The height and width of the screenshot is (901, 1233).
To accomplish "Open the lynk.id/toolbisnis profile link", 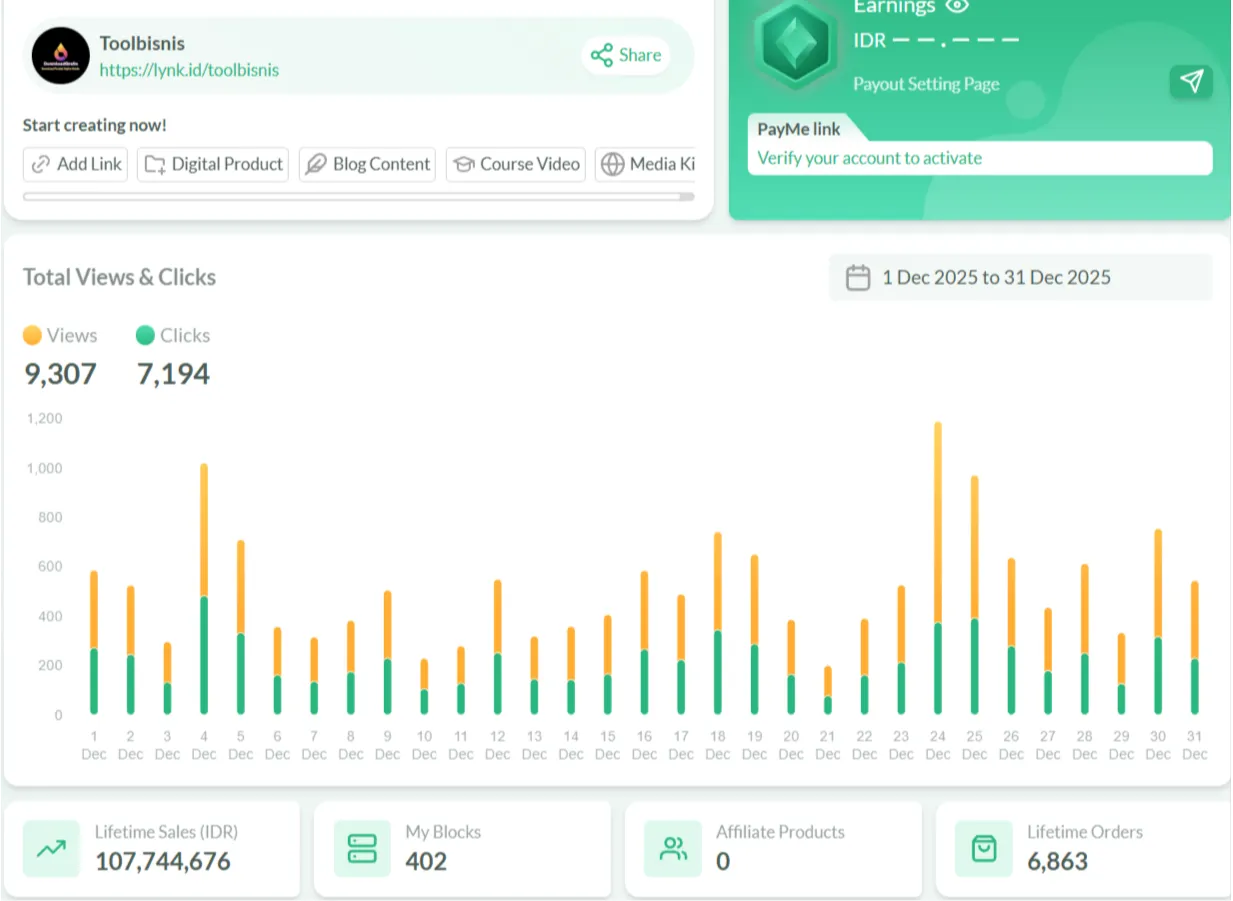I will click(189, 70).
